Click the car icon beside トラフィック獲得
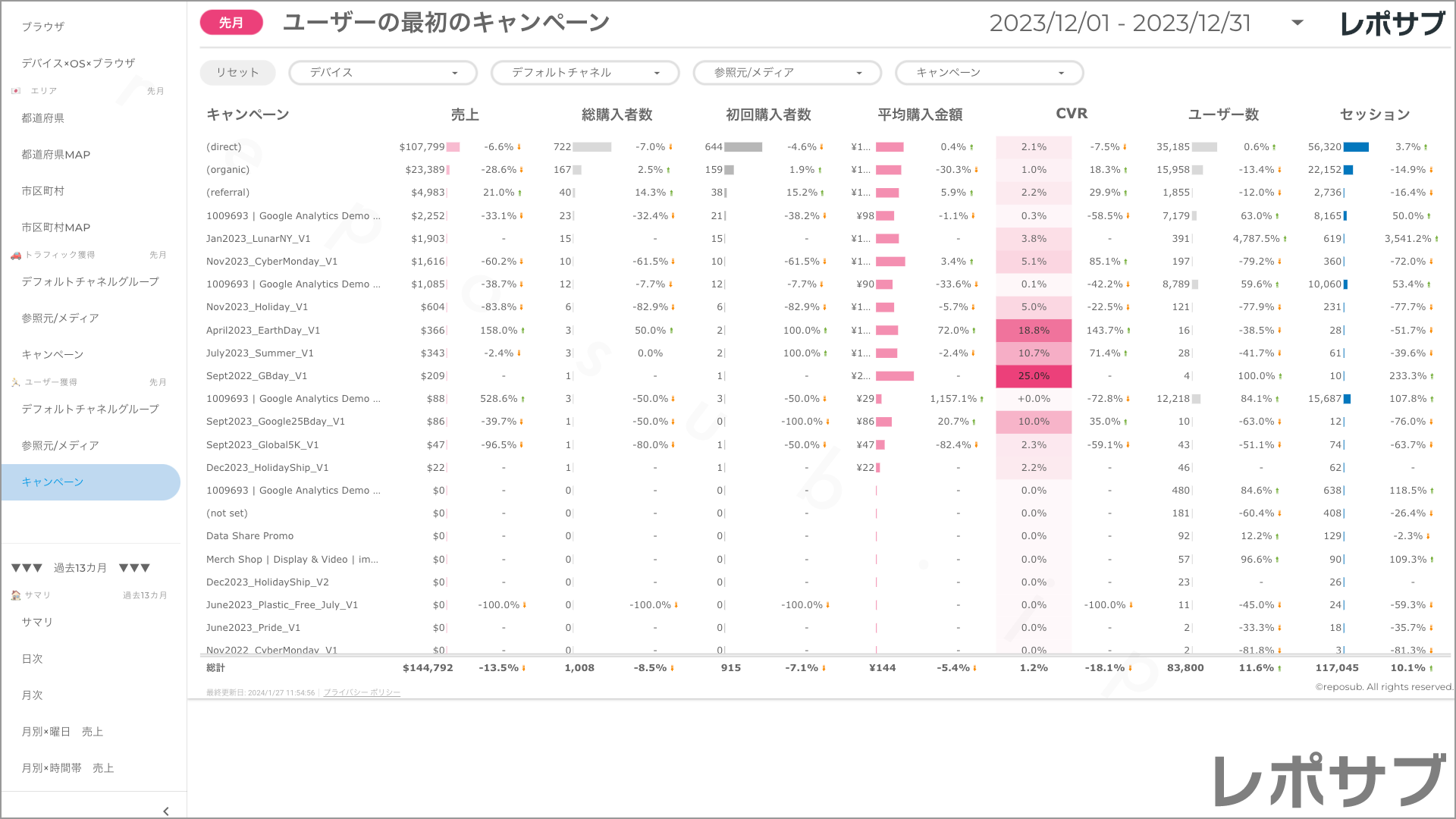Screen dimensions: 1456x819 tap(16, 255)
